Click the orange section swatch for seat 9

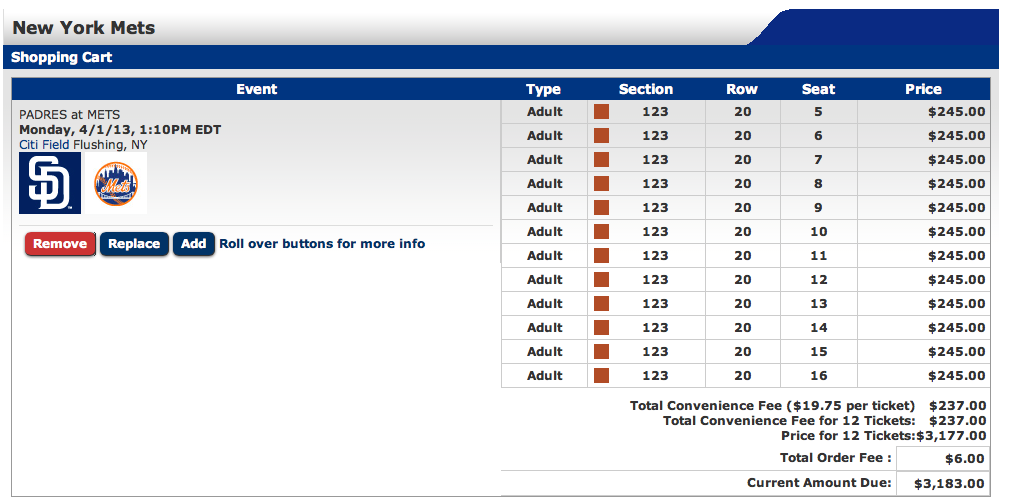pos(601,208)
